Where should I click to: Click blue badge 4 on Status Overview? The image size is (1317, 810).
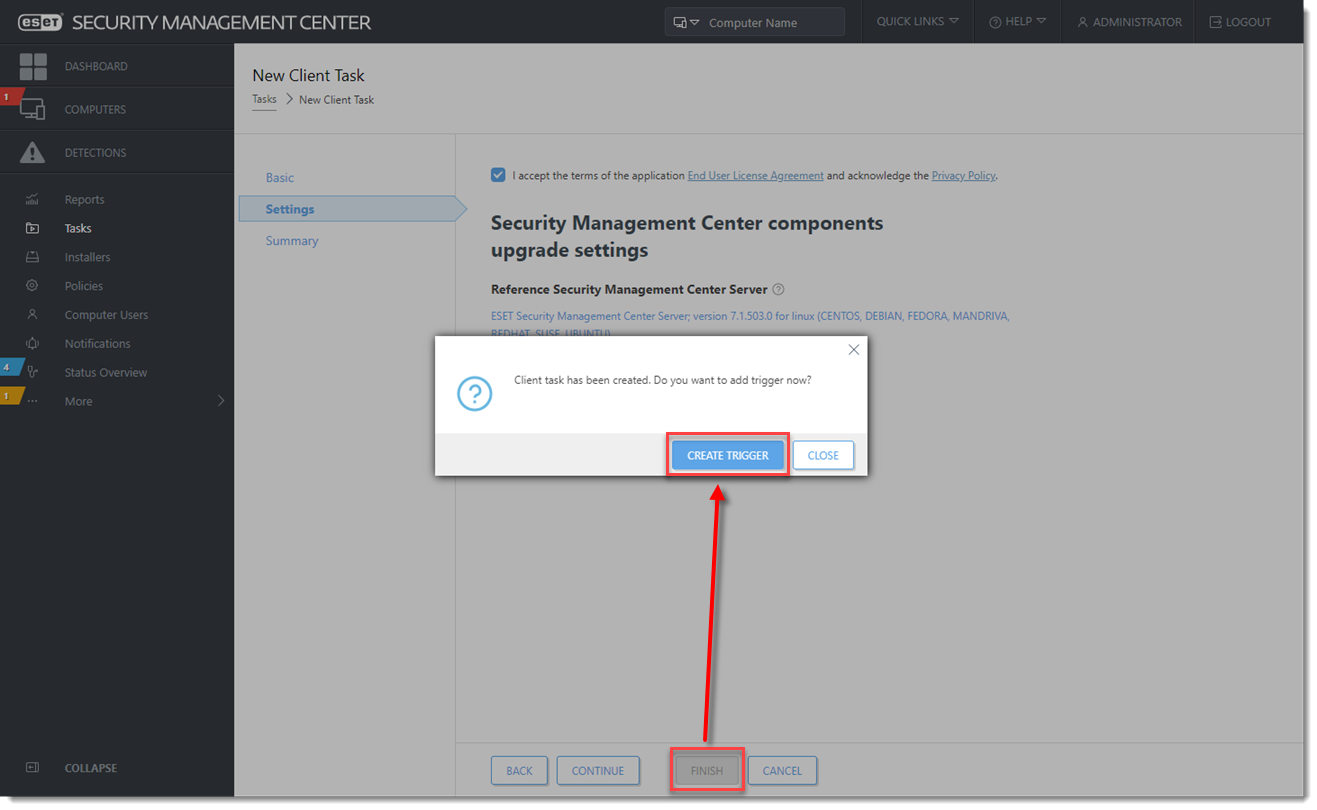(x=9, y=367)
